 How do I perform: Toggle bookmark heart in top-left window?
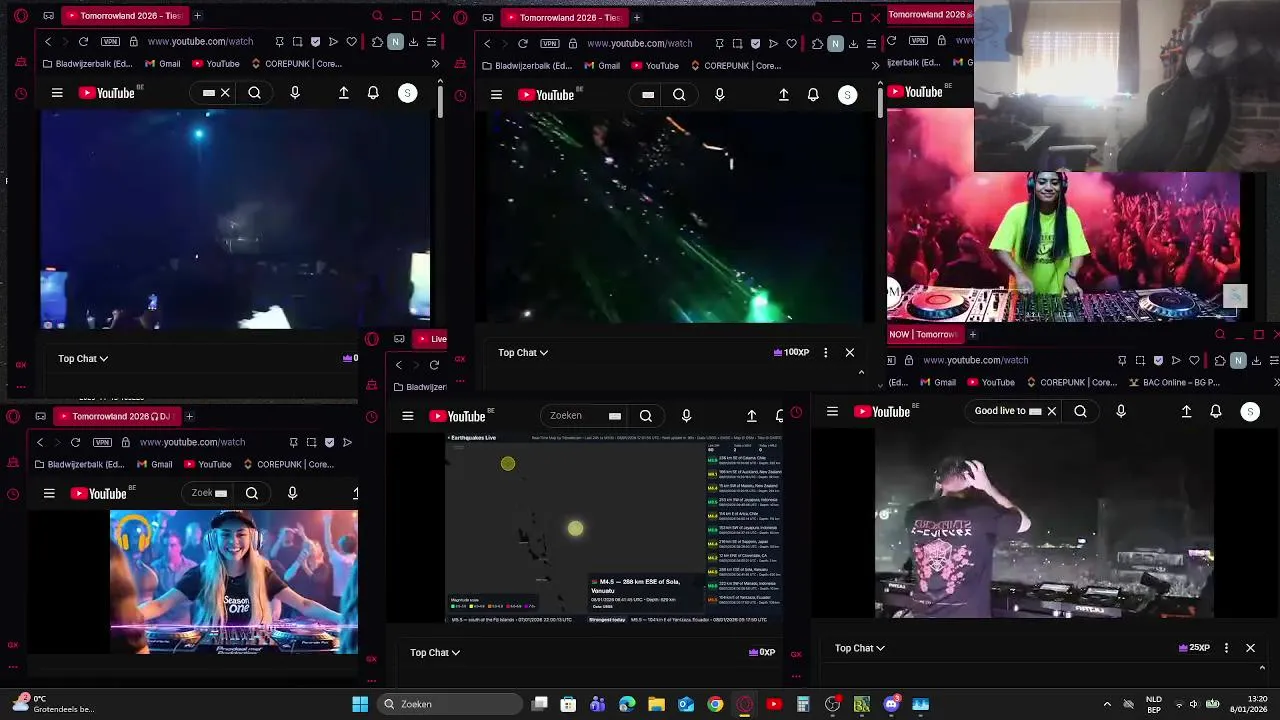click(351, 42)
